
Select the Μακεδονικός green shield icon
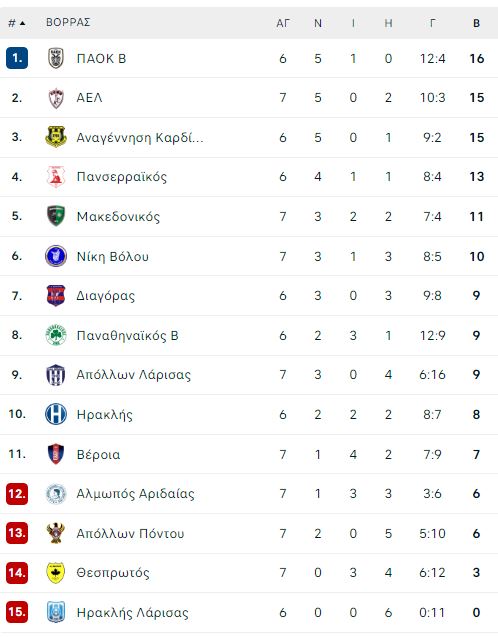56,216
